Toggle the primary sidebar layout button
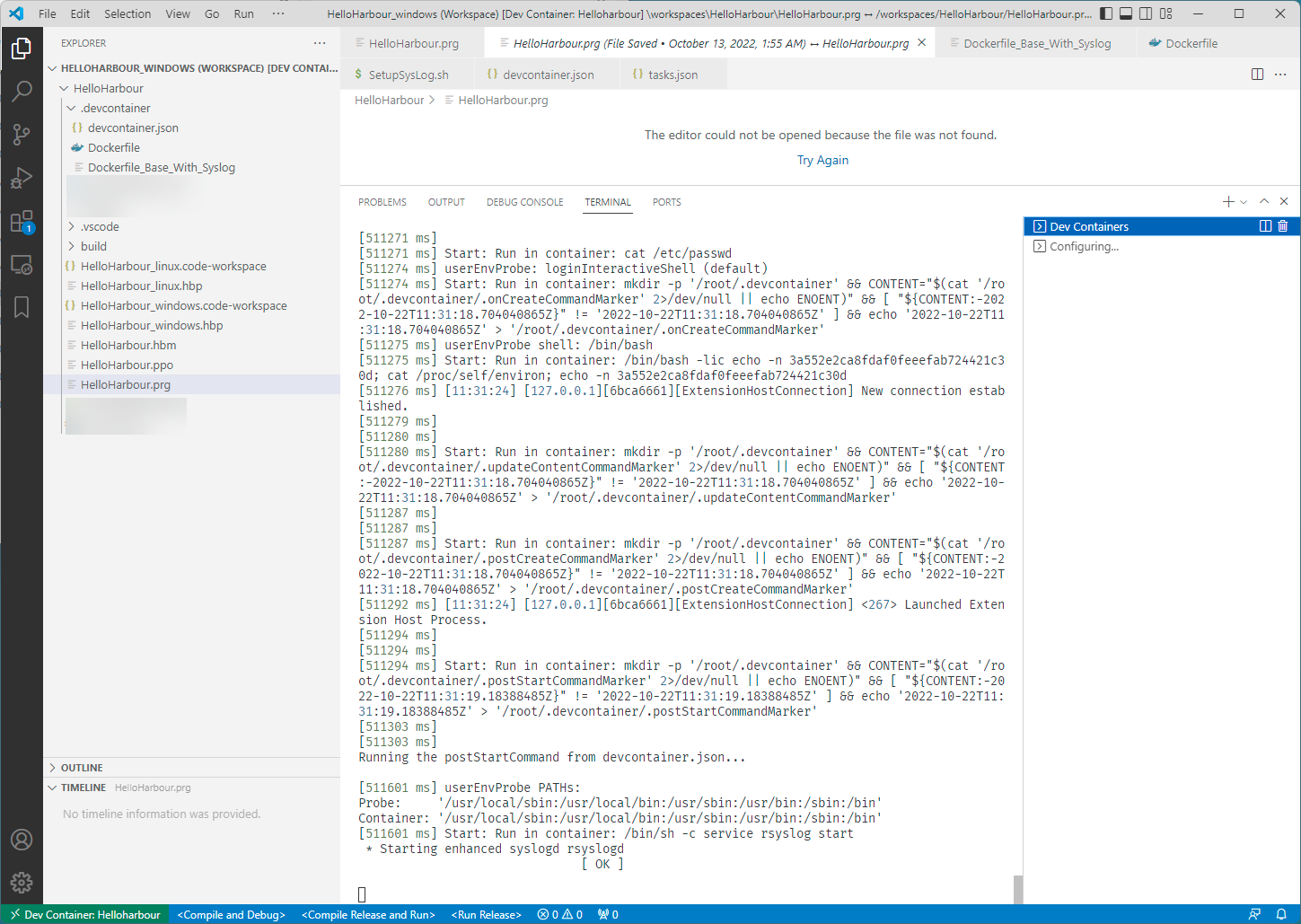The image size is (1301, 924). [1106, 13]
